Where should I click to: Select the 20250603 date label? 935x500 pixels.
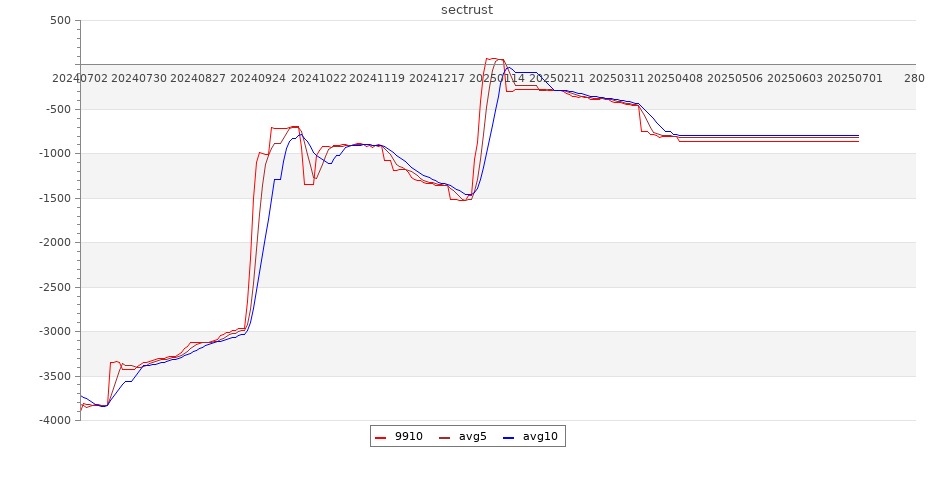(x=795, y=78)
